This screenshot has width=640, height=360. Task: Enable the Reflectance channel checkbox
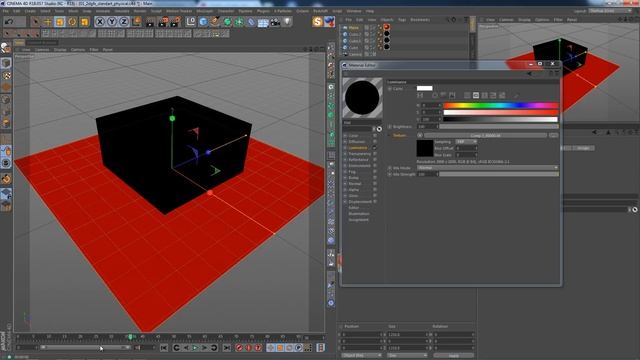point(375,160)
